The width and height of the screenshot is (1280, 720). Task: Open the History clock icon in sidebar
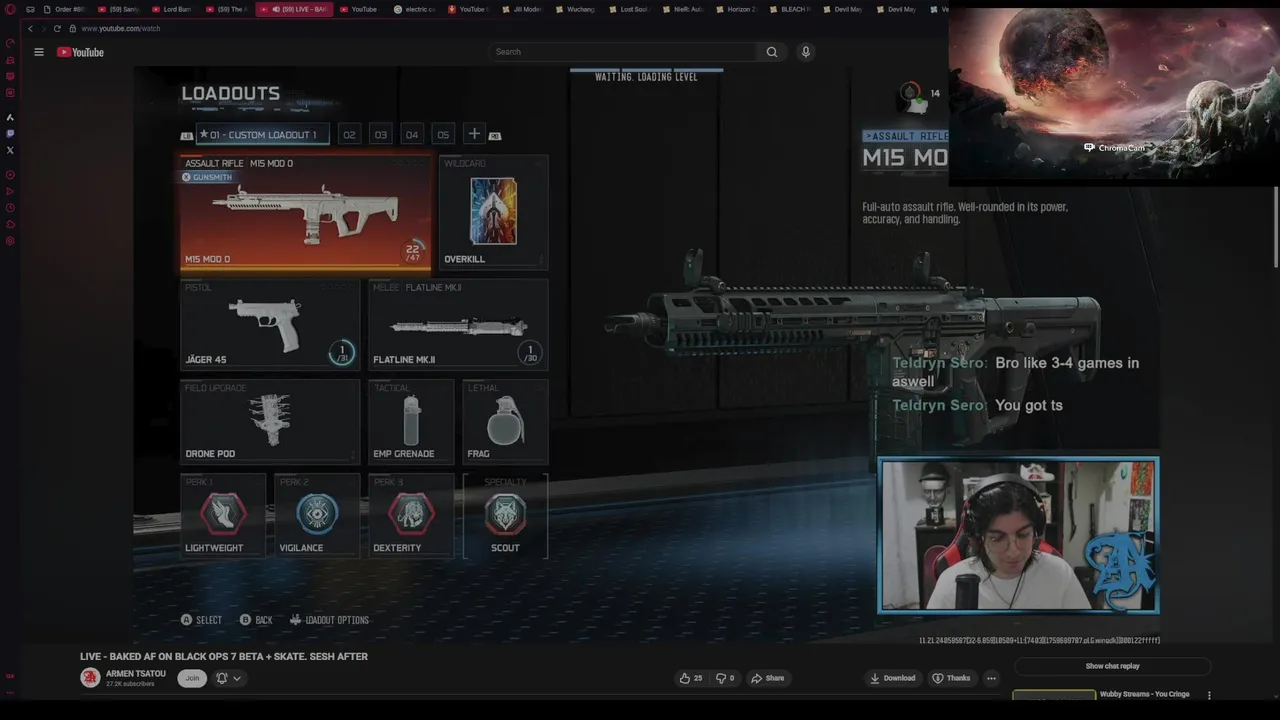(10, 208)
